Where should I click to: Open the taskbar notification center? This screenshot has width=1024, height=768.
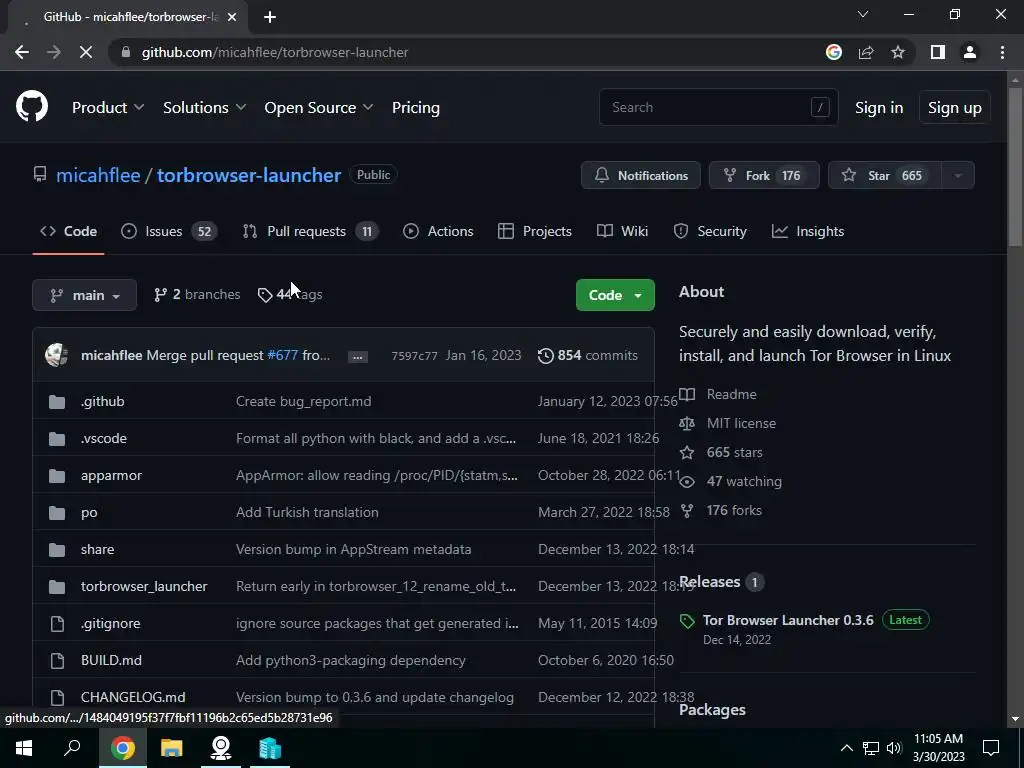point(991,748)
